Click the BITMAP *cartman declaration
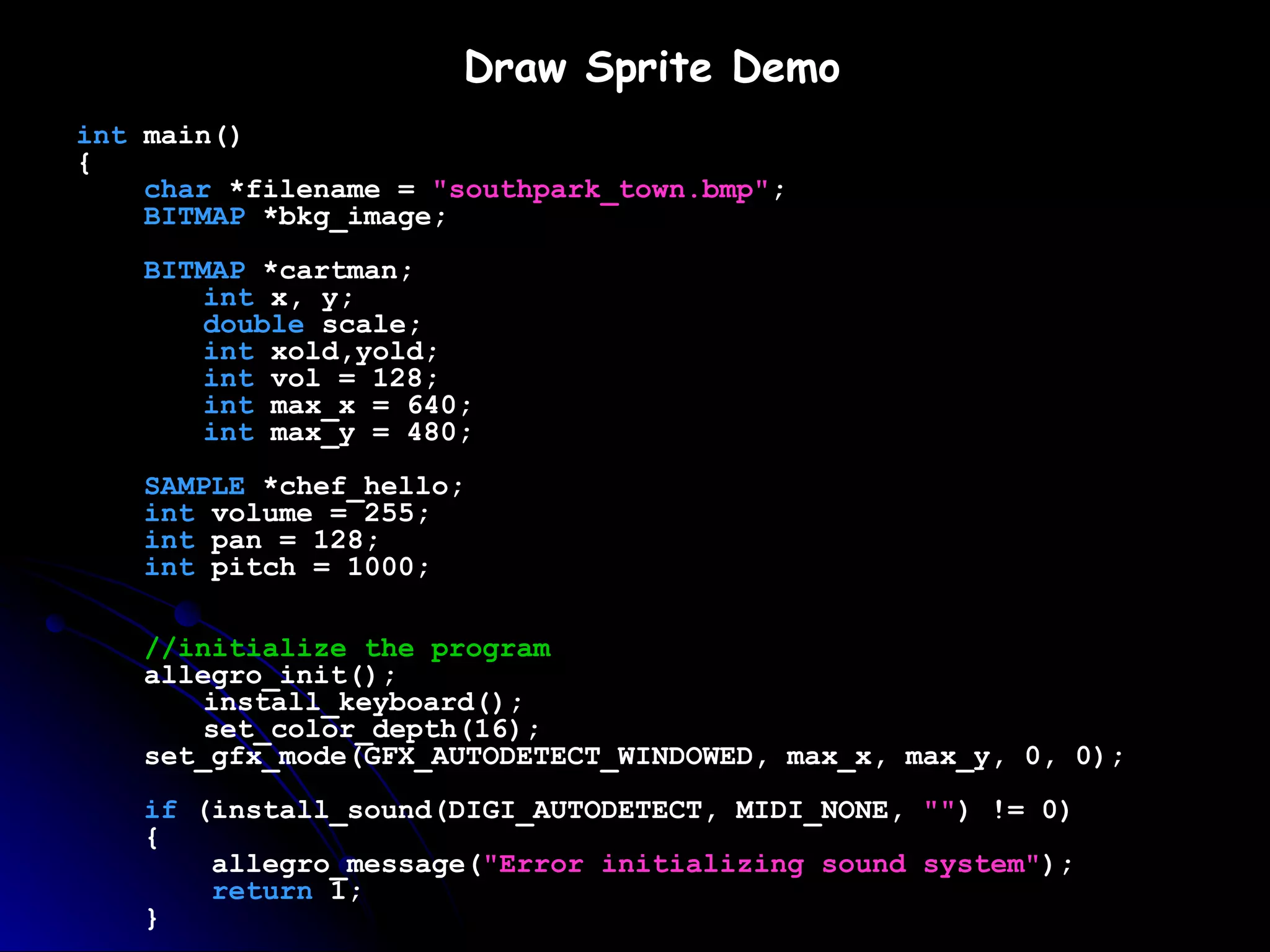The width and height of the screenshot is (1270, 952). click(277, 271)
